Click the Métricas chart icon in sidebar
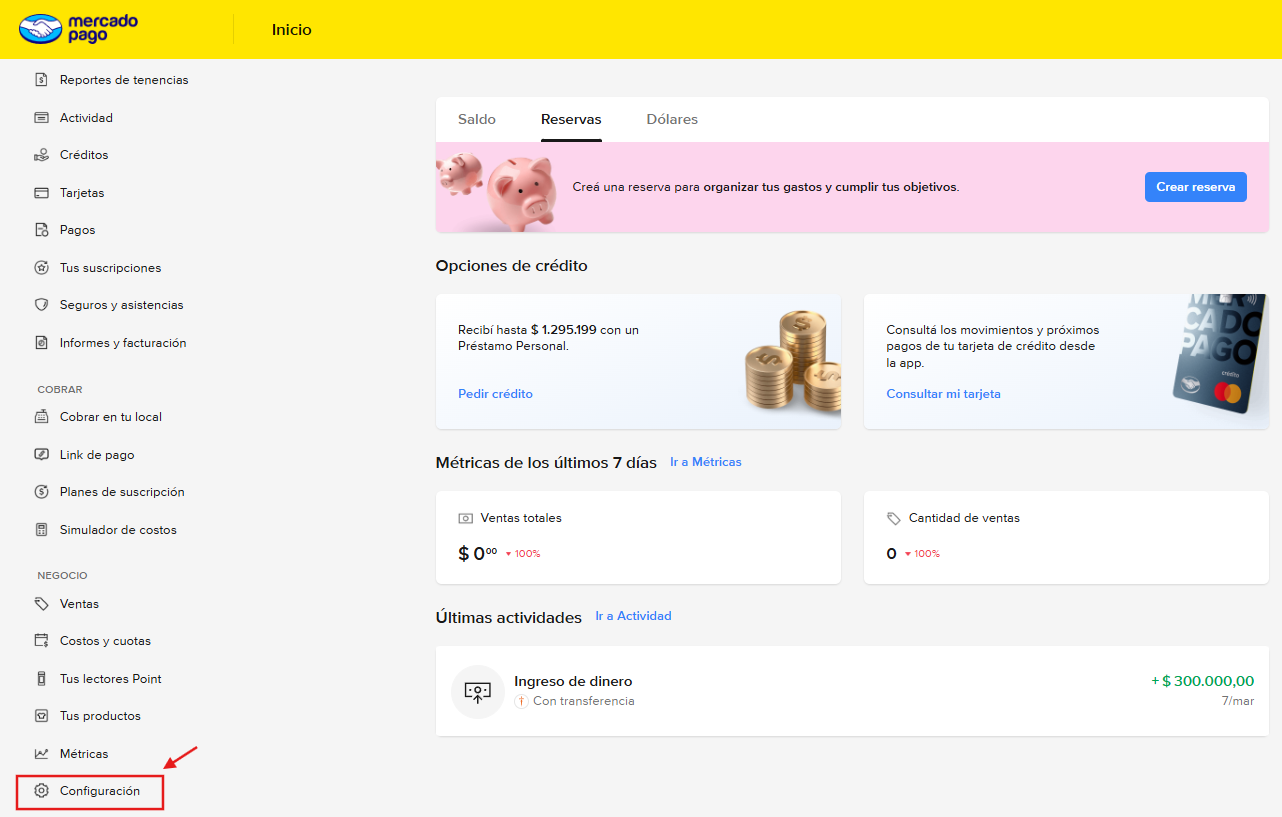Image resolution: width=1282 pixels, height=817 pixels. coord(41,754)
